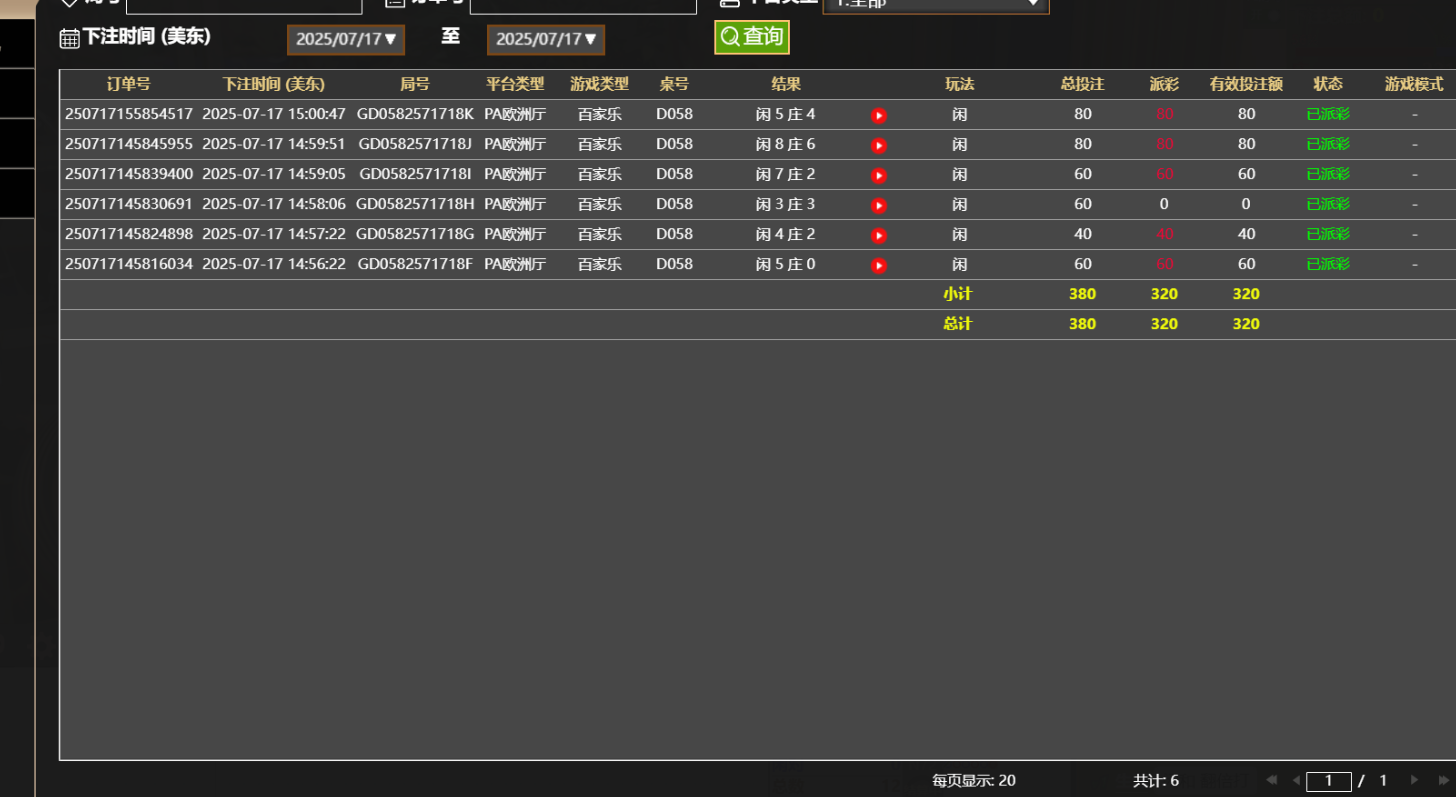Open the end date dropdown after 至

545,41
